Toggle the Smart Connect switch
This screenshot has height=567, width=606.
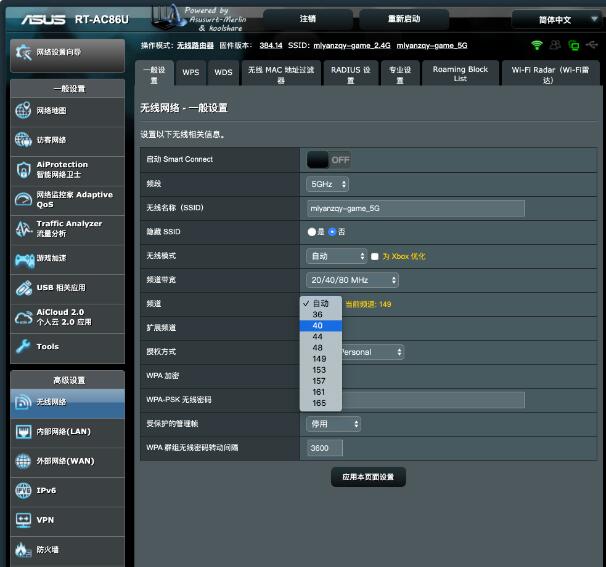(x=328, y=159)
